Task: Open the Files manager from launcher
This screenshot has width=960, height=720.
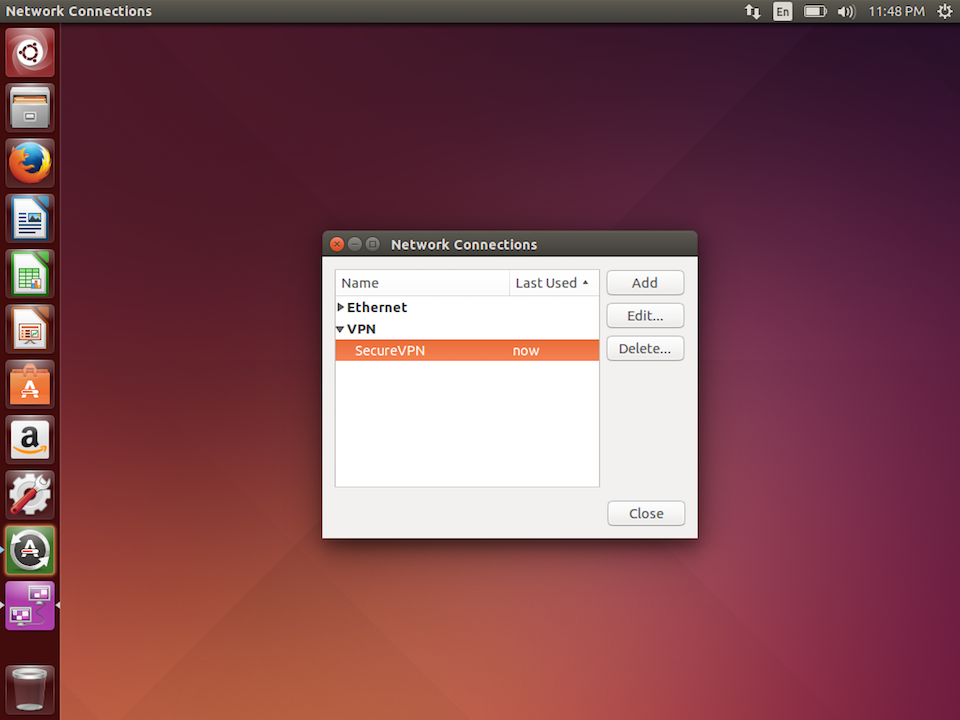Action: point(30,107)
